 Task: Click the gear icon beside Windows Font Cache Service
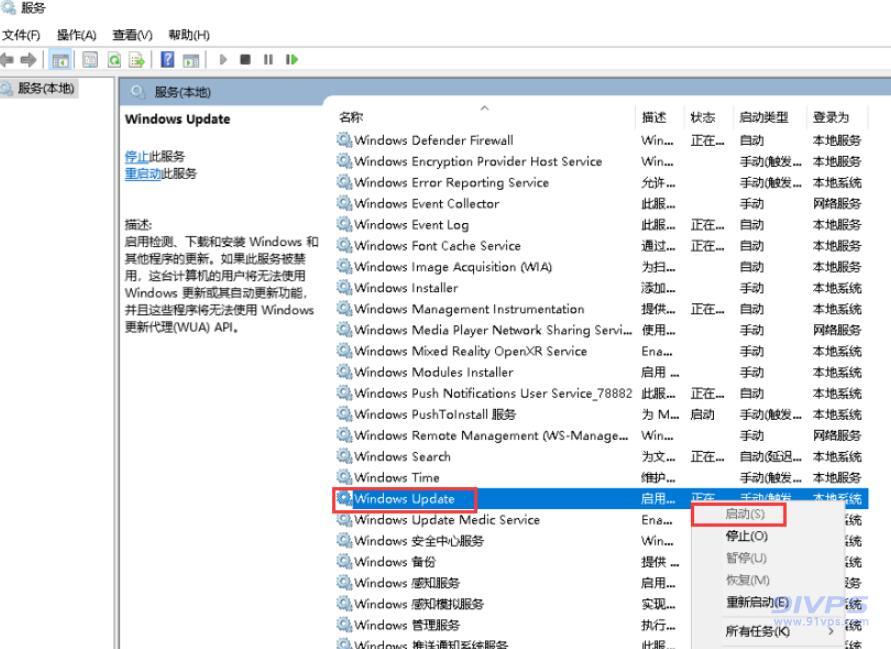pos(344,245)
